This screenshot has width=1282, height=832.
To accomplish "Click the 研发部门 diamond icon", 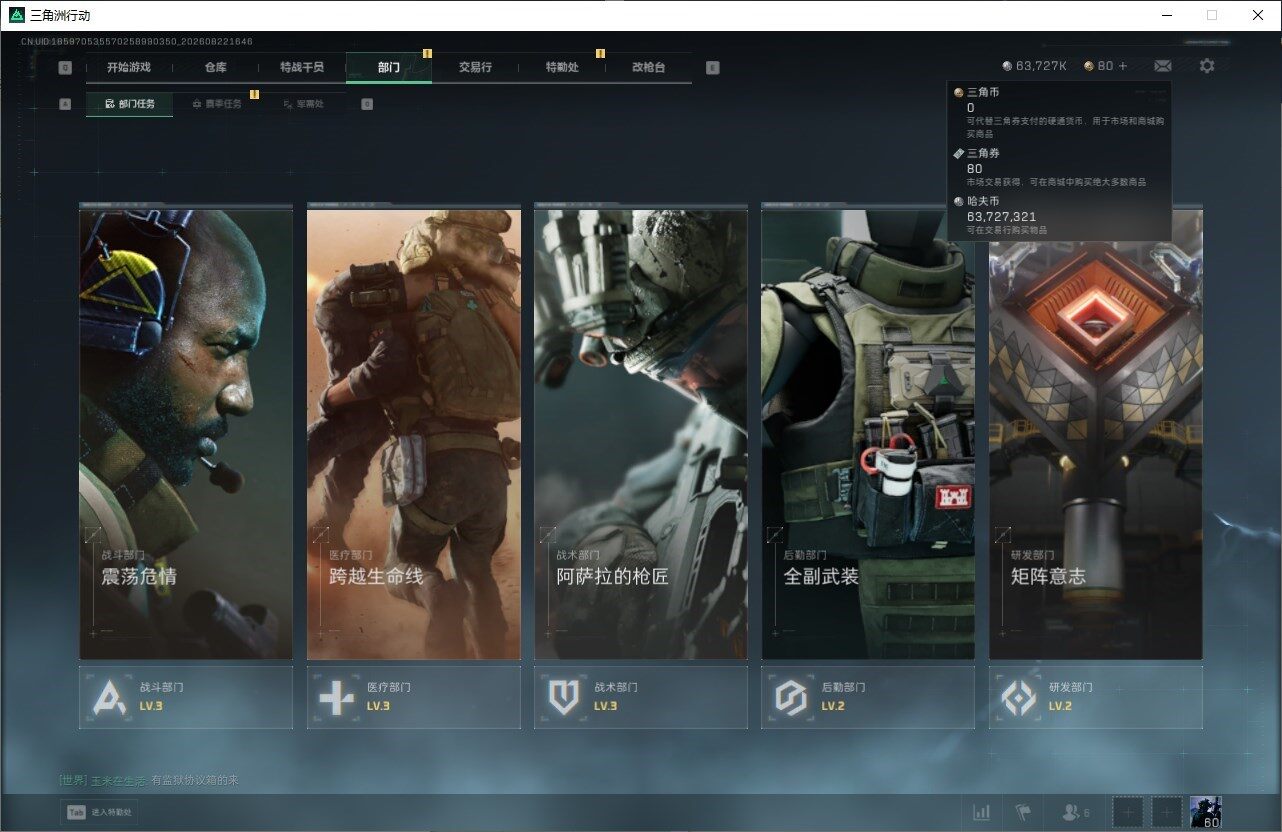I will pyautogui.click(x=1019, y=697).
